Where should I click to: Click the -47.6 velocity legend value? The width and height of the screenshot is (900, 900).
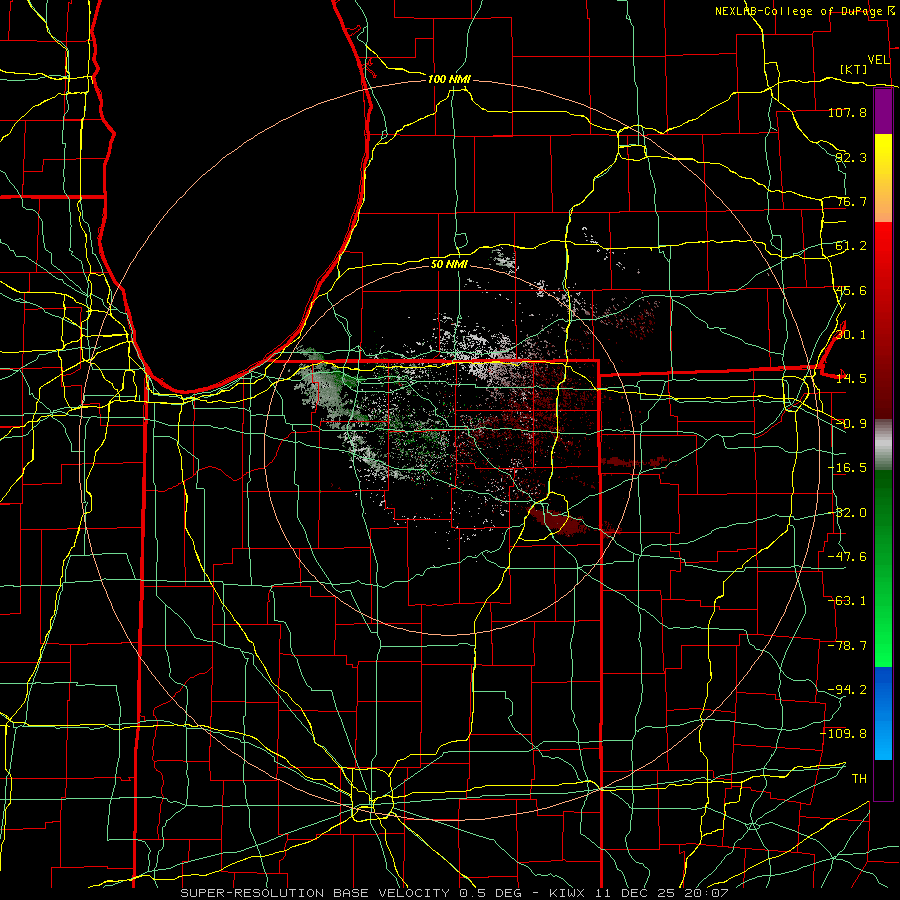point(847,557)
